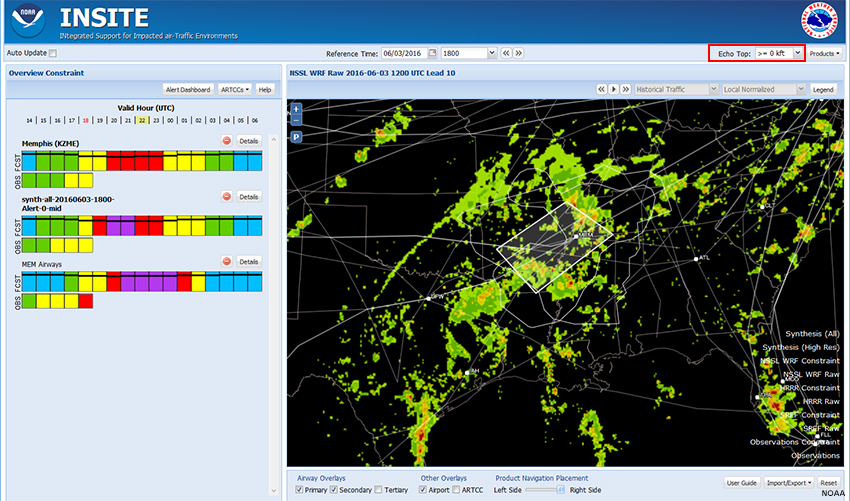
Task: Open the ARTCCs dropdown menu
Action: [x=236, y=89]
